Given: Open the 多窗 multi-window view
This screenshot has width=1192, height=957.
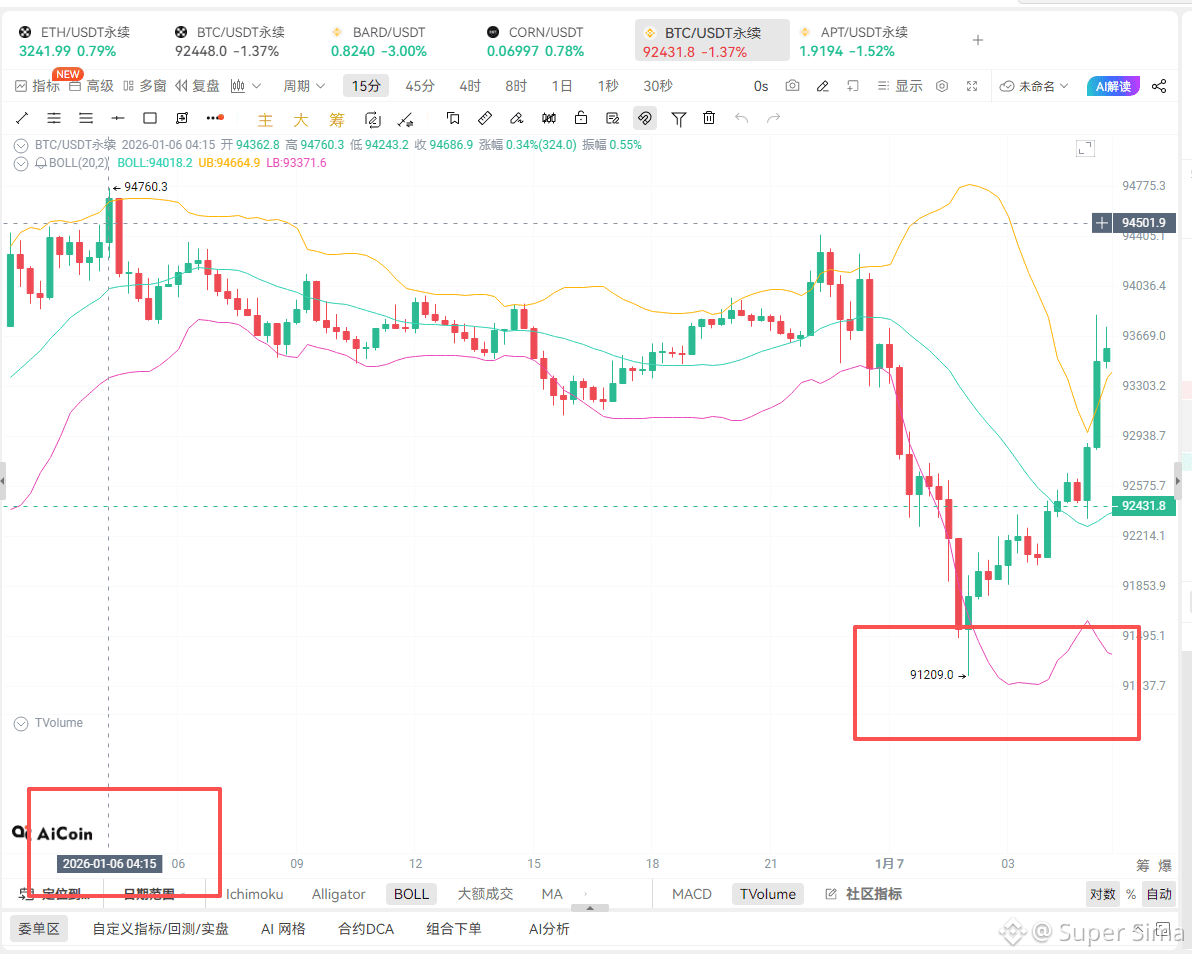Looking at the screenshot, I should pyautogui.click(x=144, y=86).
